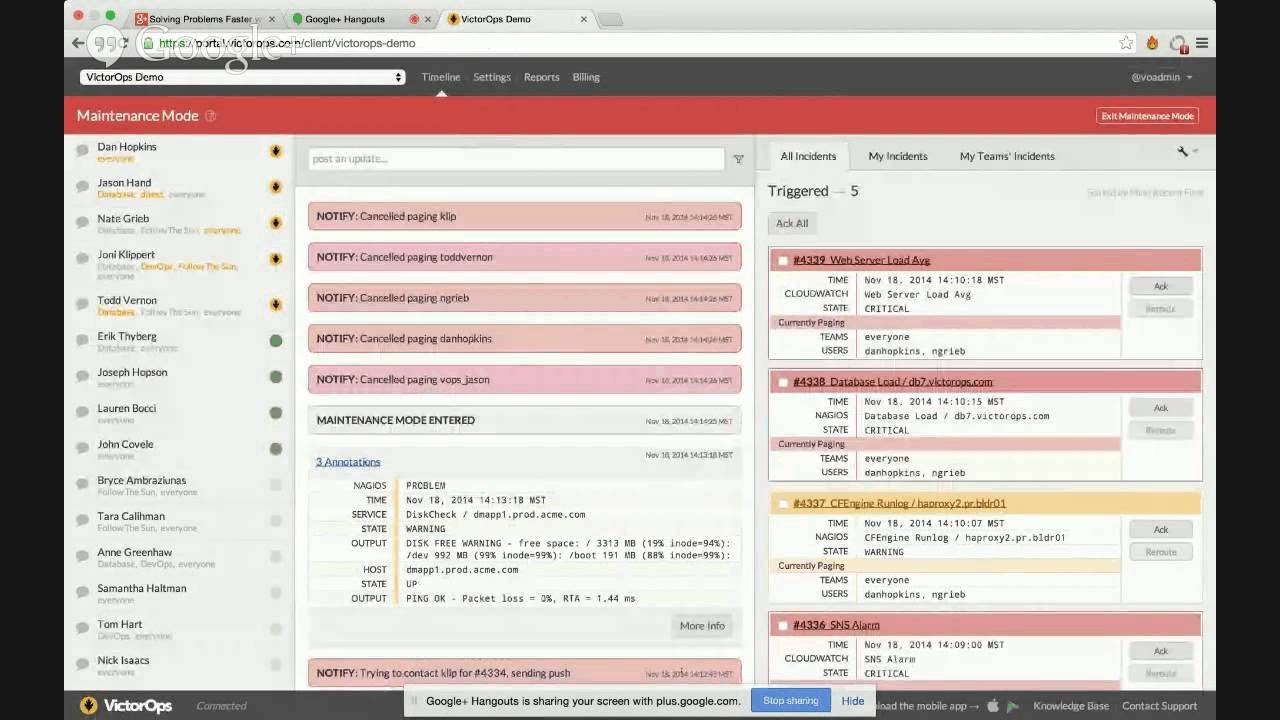Acknowledge incident #4338 with Ack button
Screen dimensions: 1280x720
pos(1160,408)
